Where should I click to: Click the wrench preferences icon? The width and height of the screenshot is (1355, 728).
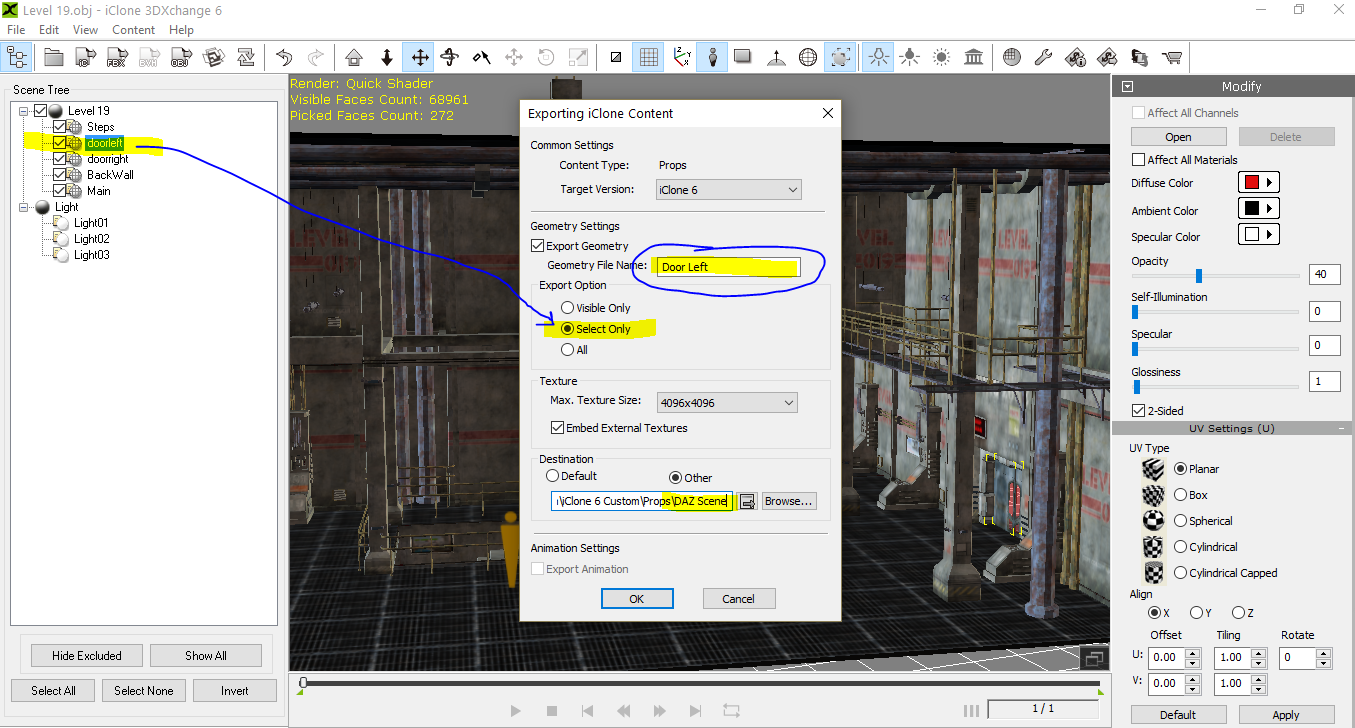coord(1043,57)
